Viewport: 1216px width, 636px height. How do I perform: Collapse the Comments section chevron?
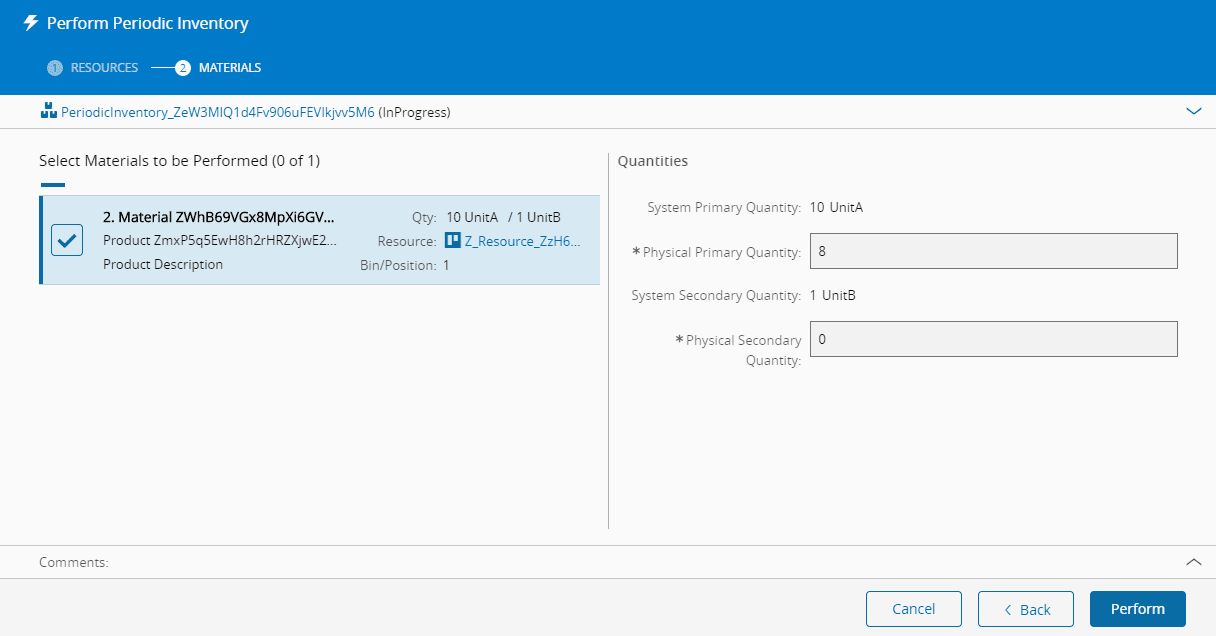point(1193,562)
